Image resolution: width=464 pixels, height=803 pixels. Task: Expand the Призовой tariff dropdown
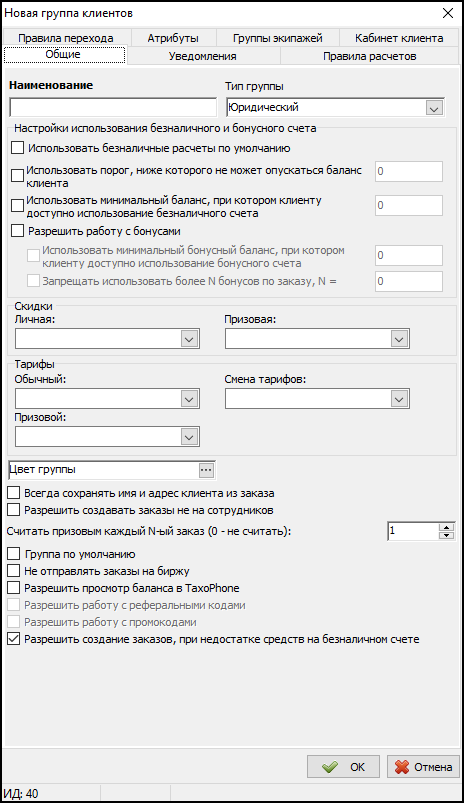[189, 437]
